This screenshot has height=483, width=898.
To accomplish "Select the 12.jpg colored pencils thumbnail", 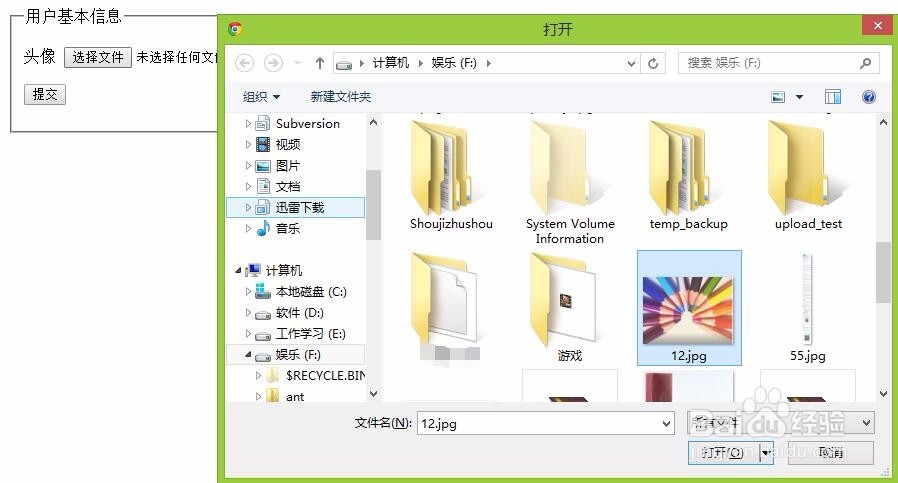I will click(689, 308).
